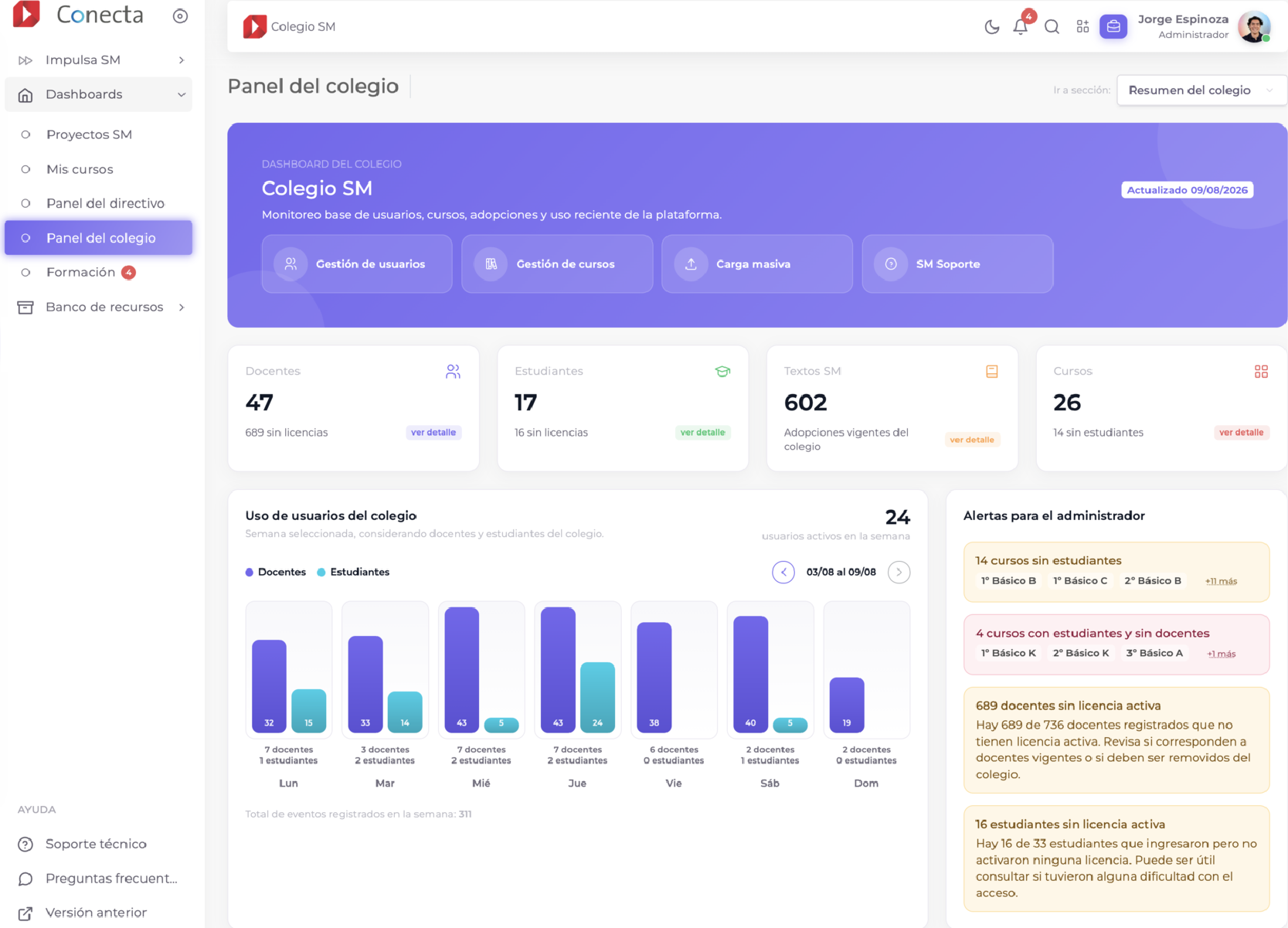1288x928 pixels.
Task: Collapse the Dashboards menu
Action: 99,94
